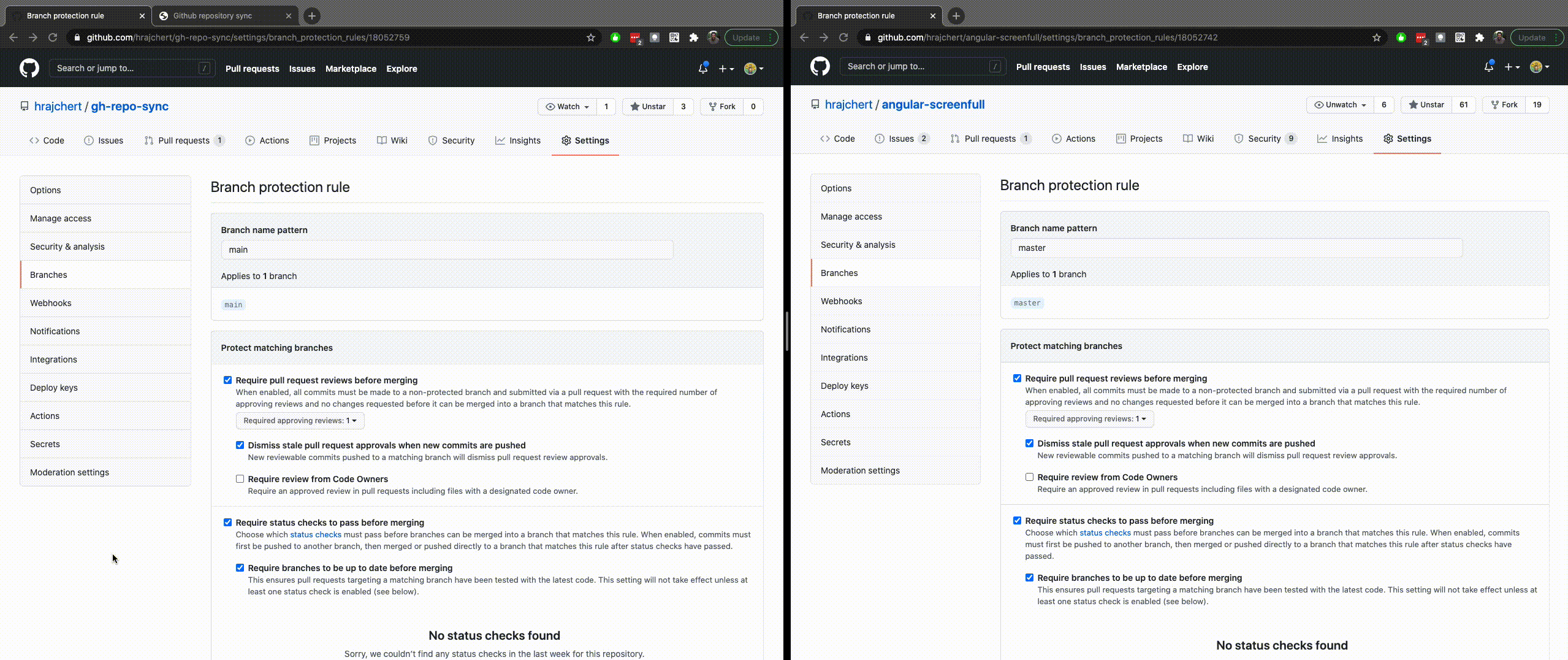Viewport: 1568px width, 660px height.
Task: Click Chrome profile avatar in left window
Action: [x=713, y=37]
